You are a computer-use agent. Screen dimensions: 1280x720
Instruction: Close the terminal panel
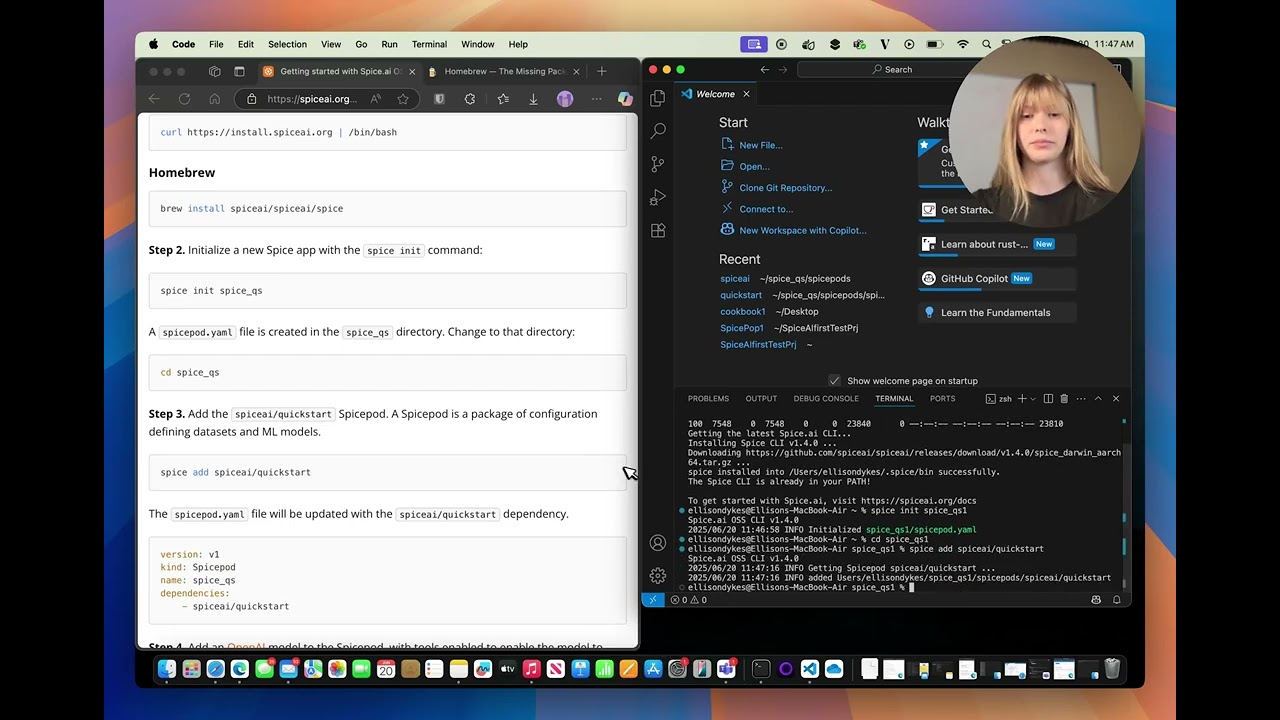click(x=1116, y=399)
